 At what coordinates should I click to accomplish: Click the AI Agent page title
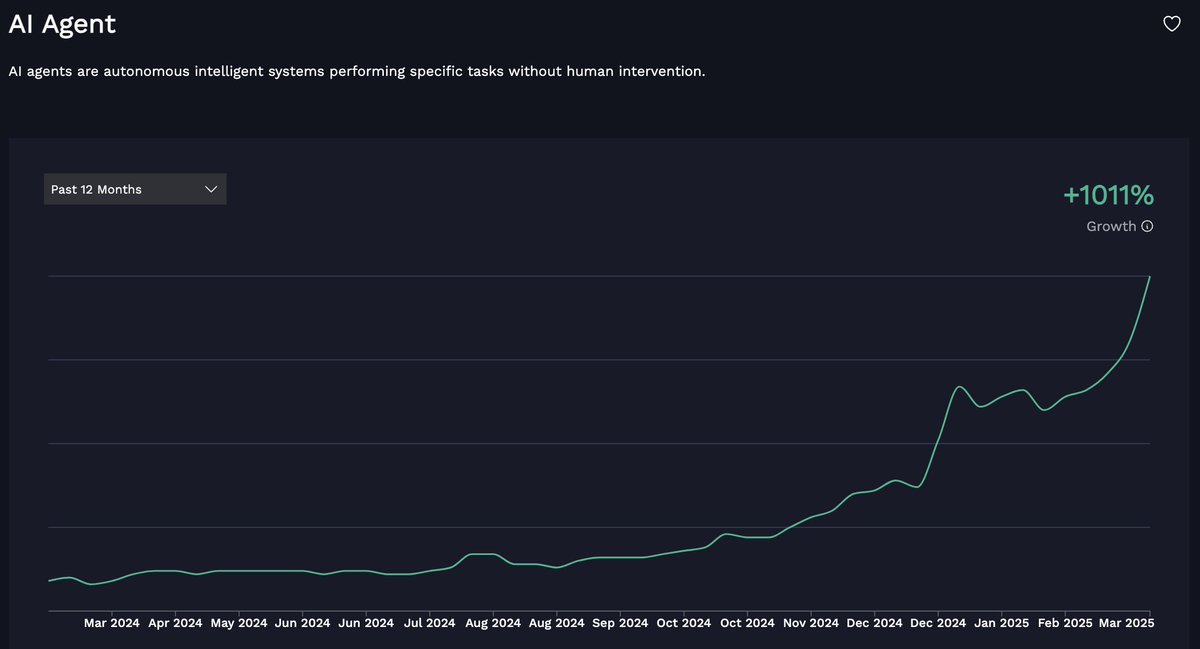(x=62, y=24)
